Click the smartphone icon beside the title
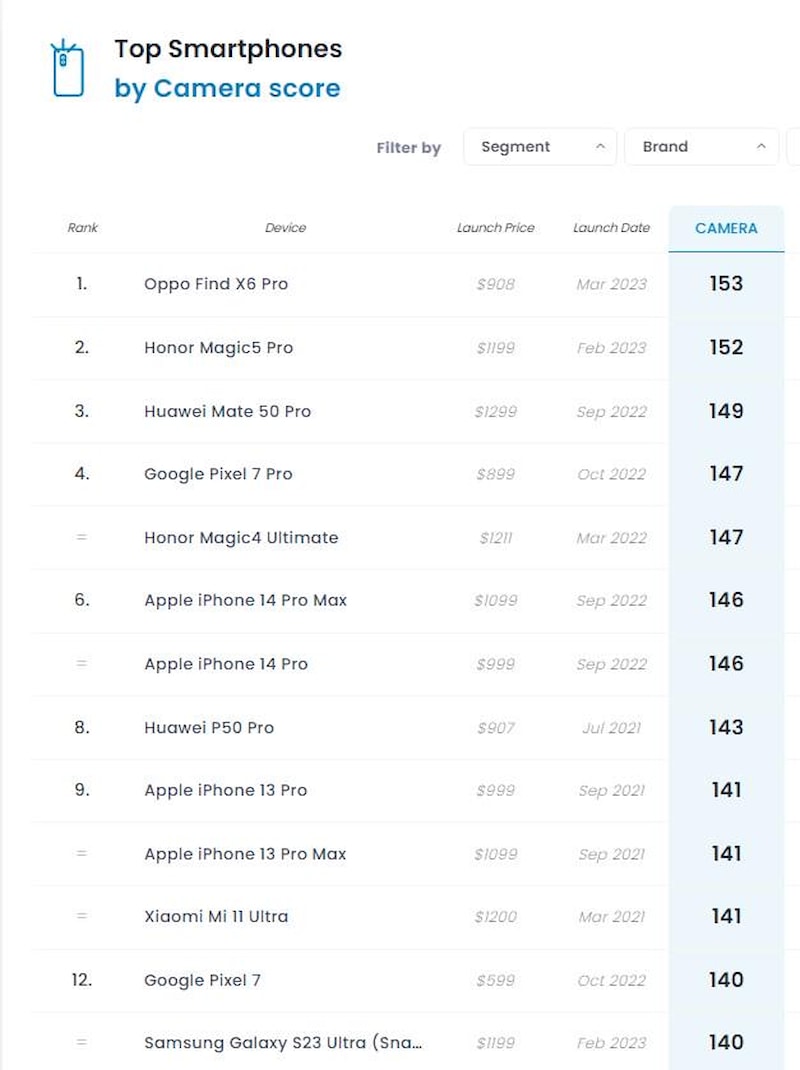 68,68
